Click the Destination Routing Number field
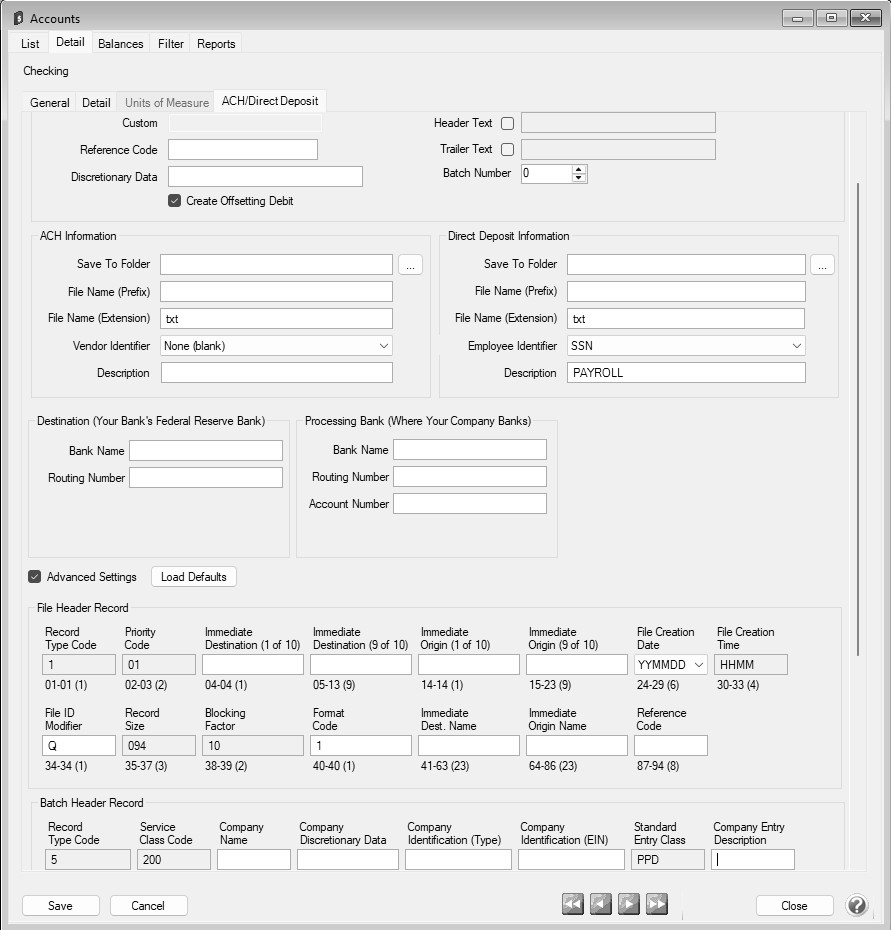Screen dimensions: 891x930 click(206, 477)
